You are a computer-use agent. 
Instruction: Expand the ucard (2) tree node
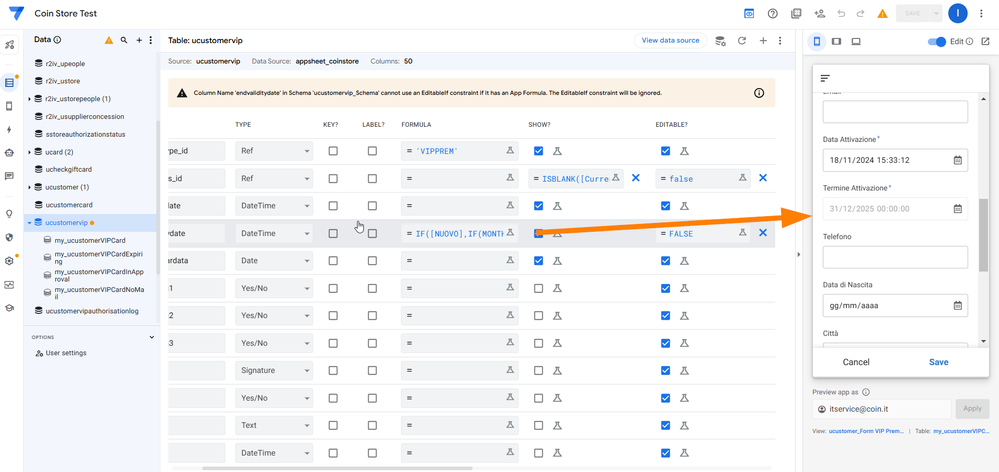[x=30, y=152]
